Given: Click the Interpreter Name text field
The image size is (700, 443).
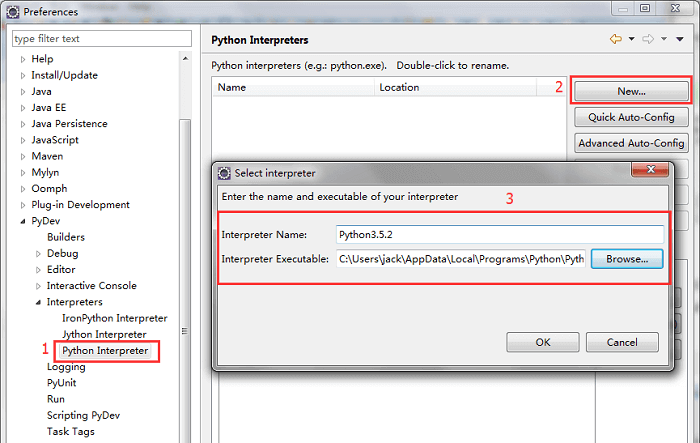Looking at the screenshot, I should [x=500, y=234].
